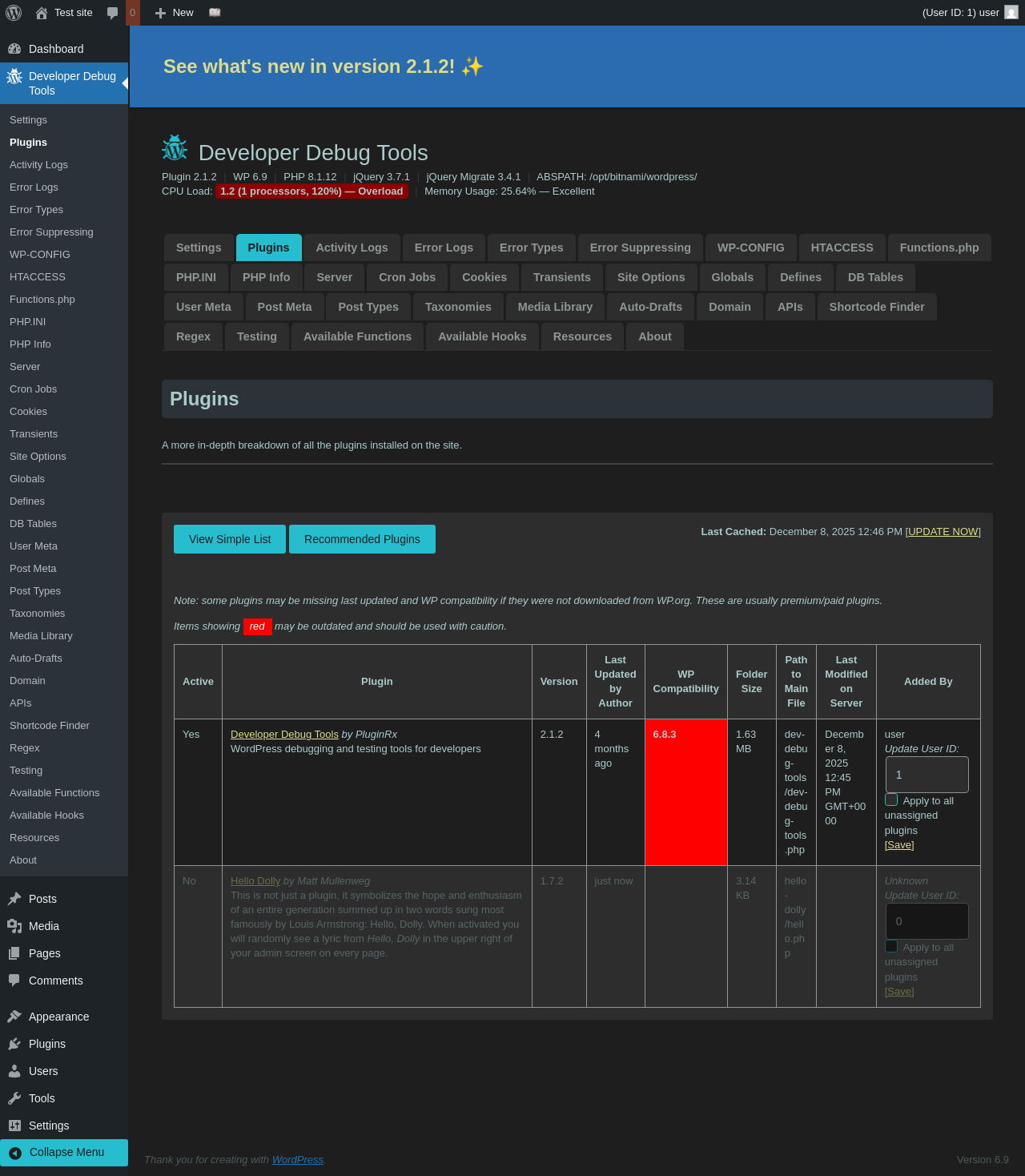Click the book icon in admin bar
The image size is (1025, 1176).
pyautogui.click(x=215, y=13)
